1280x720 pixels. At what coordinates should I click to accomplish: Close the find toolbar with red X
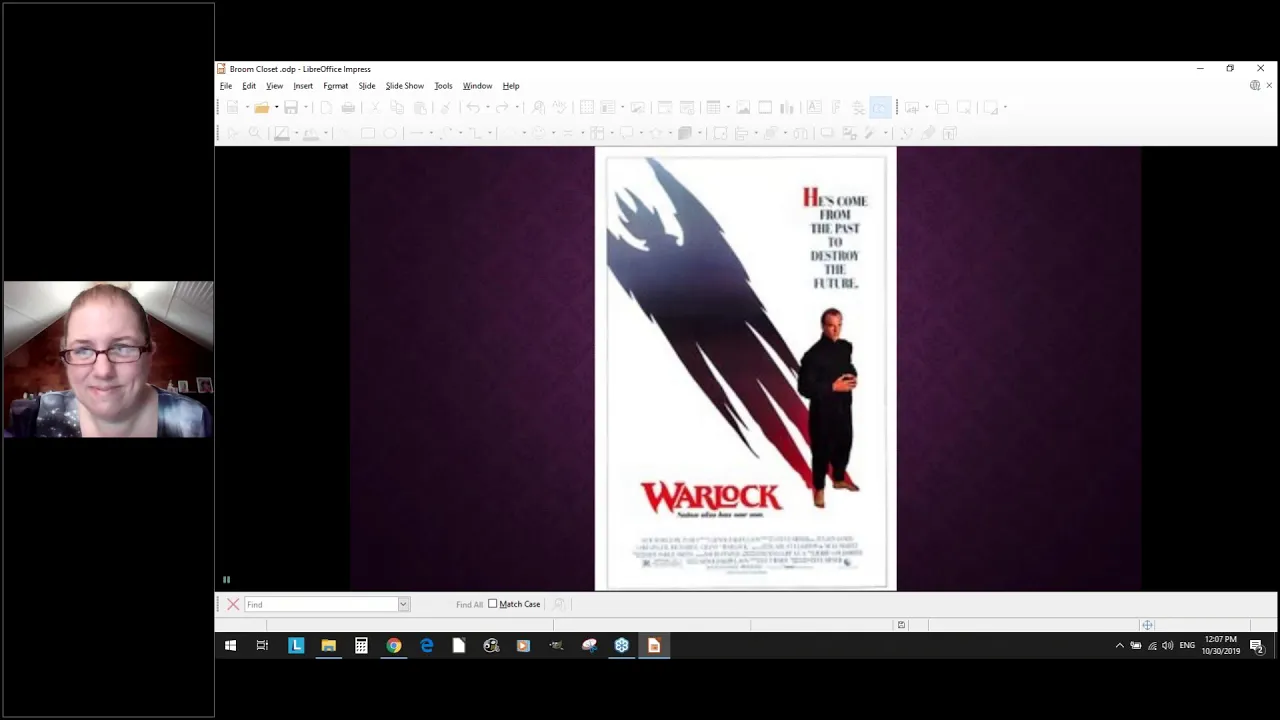pyautogui.click(x=233, y=604)
